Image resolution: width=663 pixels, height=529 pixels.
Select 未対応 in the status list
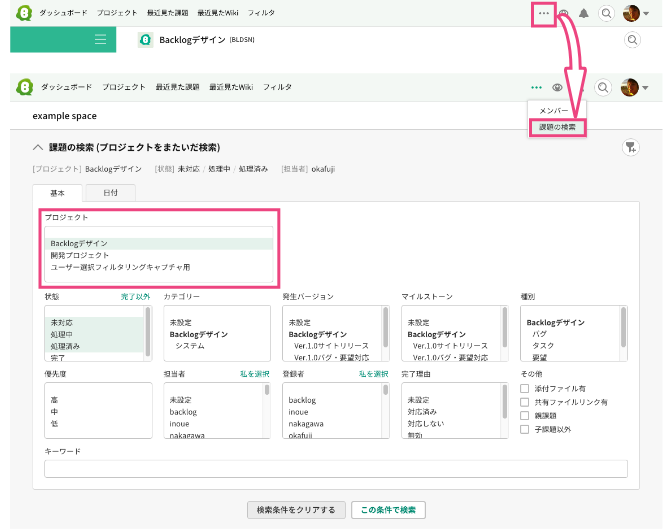[x=94, y=323]
